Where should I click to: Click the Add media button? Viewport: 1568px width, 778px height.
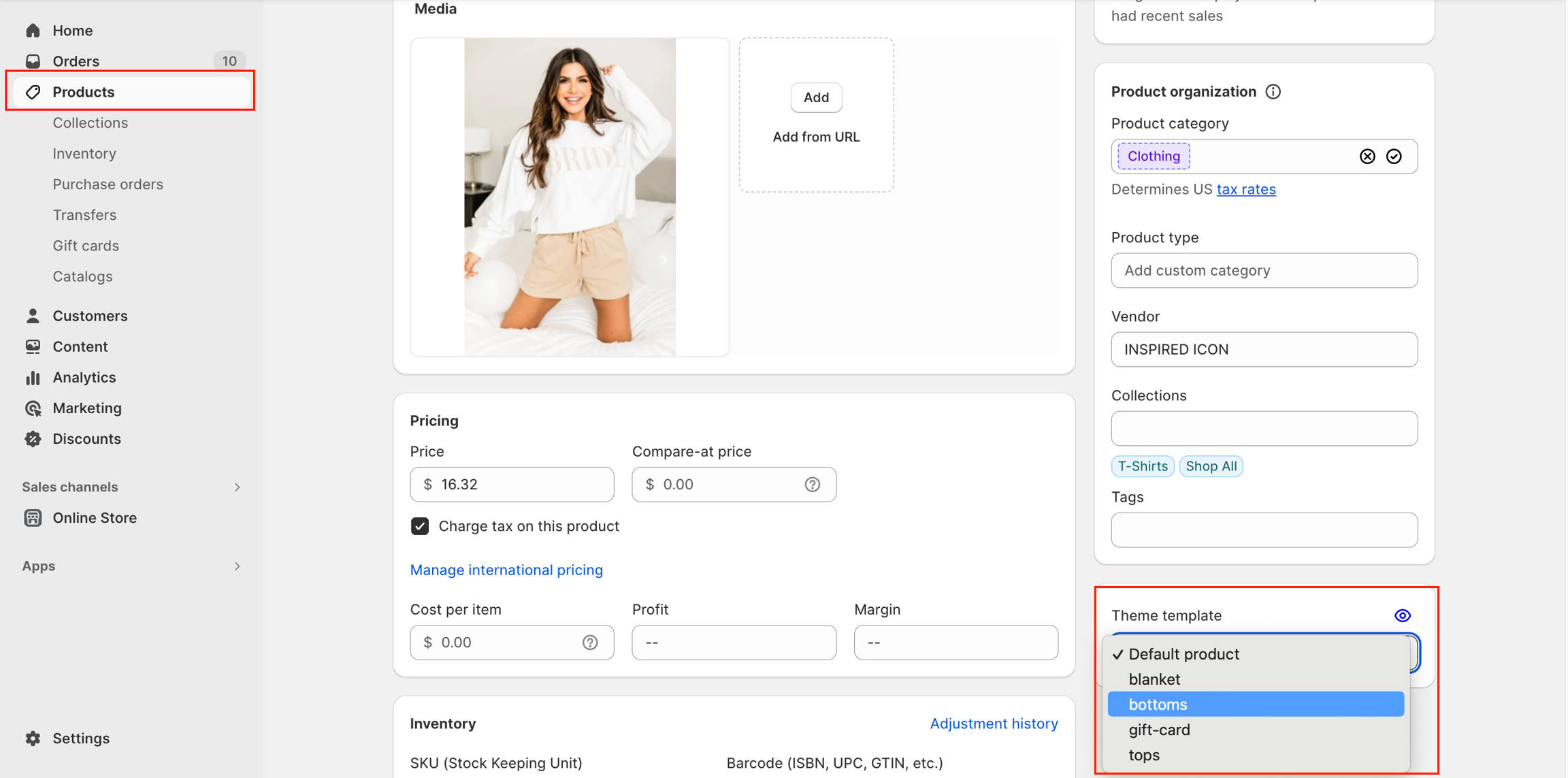point(816,97)
